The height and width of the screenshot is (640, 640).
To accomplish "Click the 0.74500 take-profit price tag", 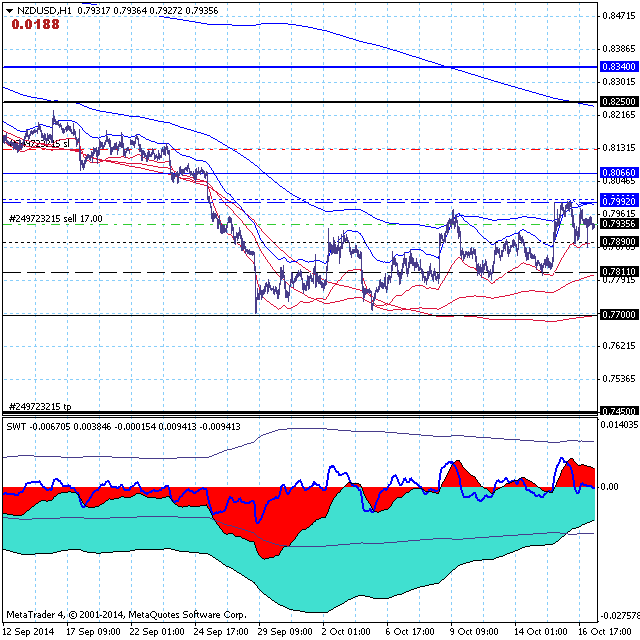I will click(x=619, y=411).
